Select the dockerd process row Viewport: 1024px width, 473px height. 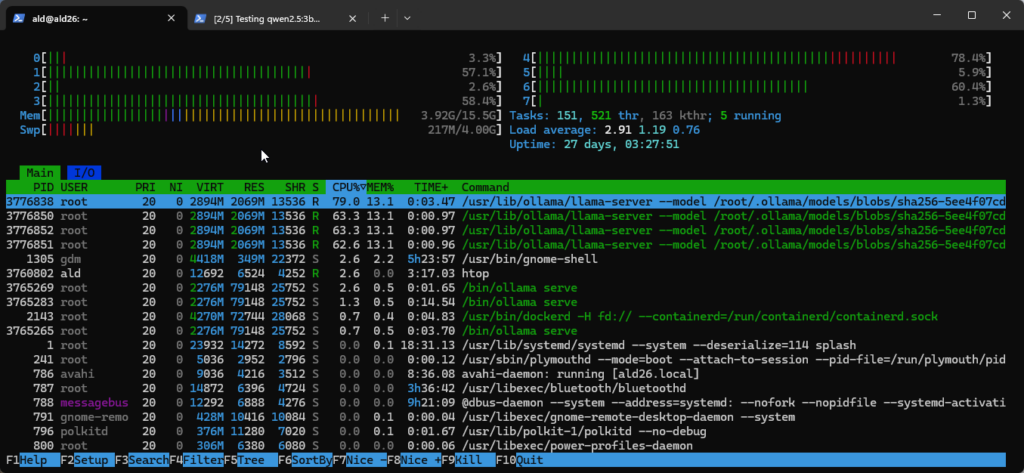click(506, 316)
